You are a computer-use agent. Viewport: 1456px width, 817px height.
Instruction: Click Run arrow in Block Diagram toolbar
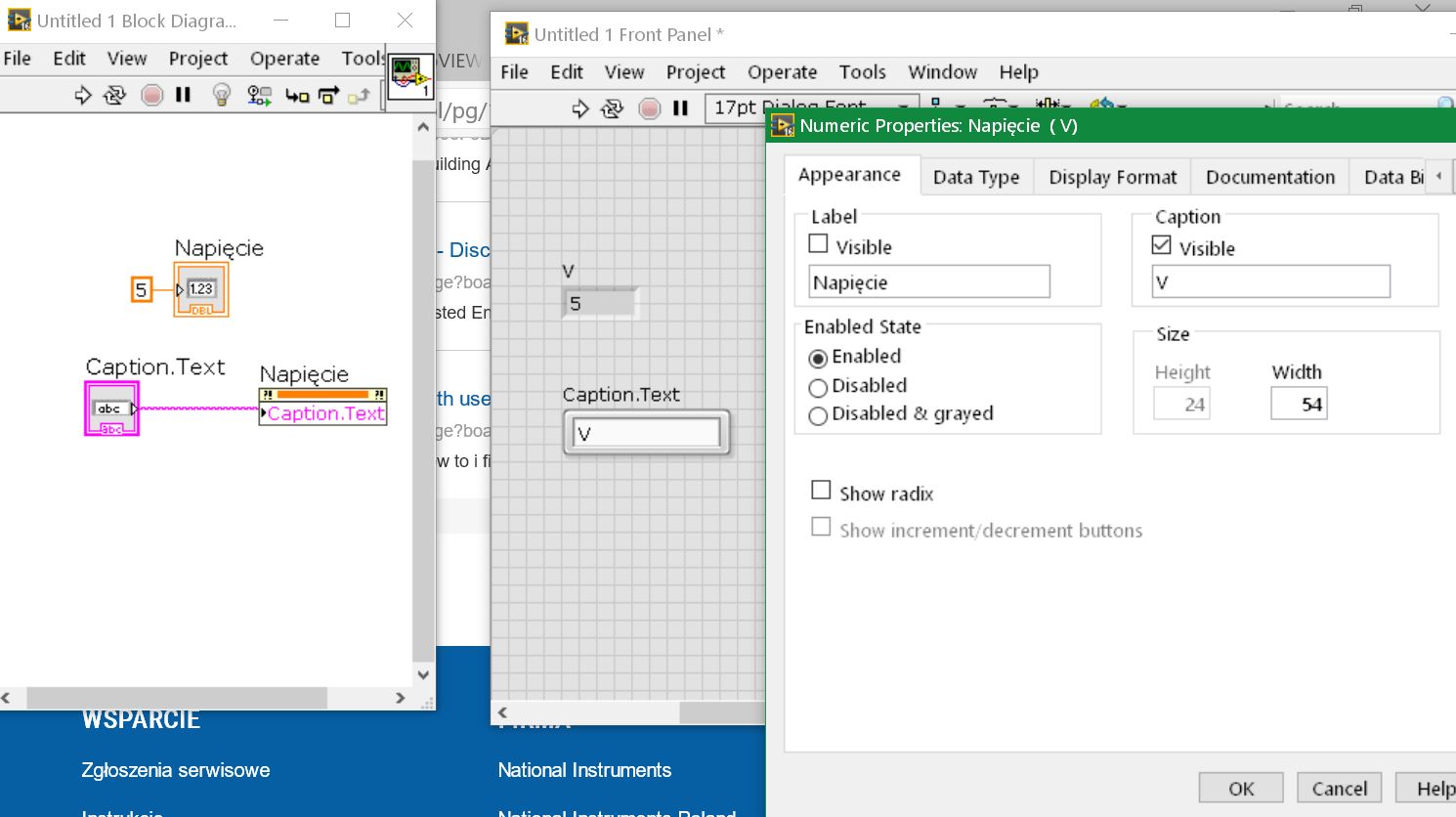tap(83, 95)
